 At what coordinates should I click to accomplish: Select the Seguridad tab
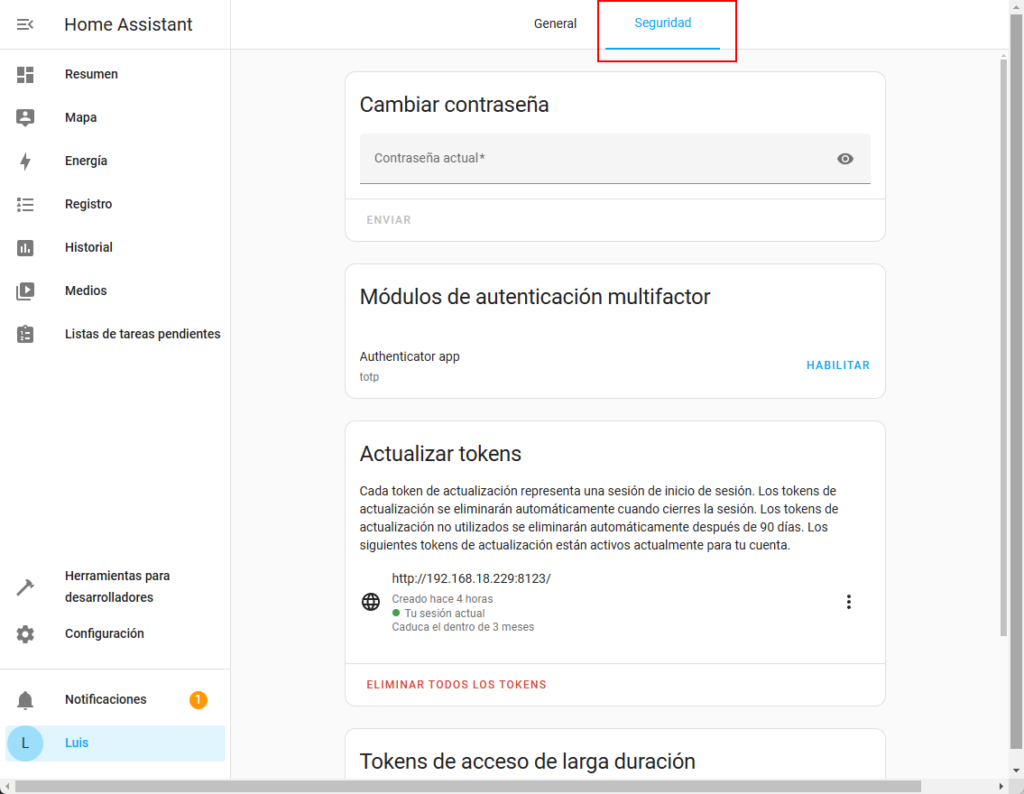[663, 24]
